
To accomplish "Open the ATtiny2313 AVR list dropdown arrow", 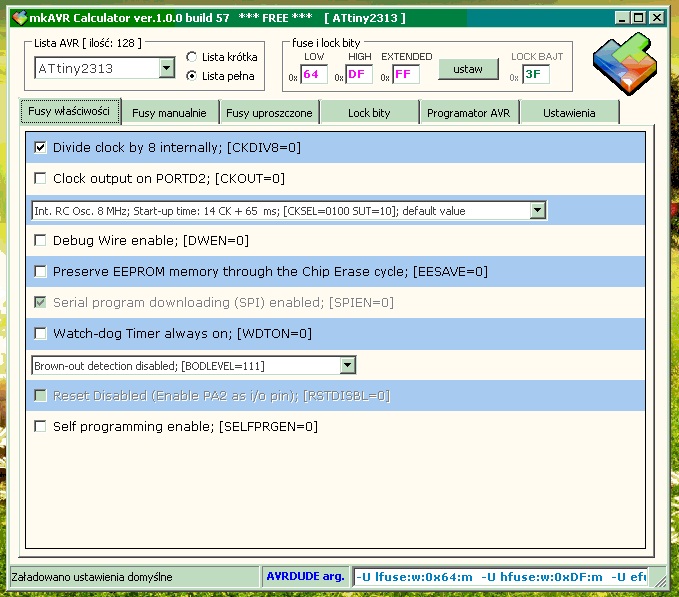I will pos(166,68).
